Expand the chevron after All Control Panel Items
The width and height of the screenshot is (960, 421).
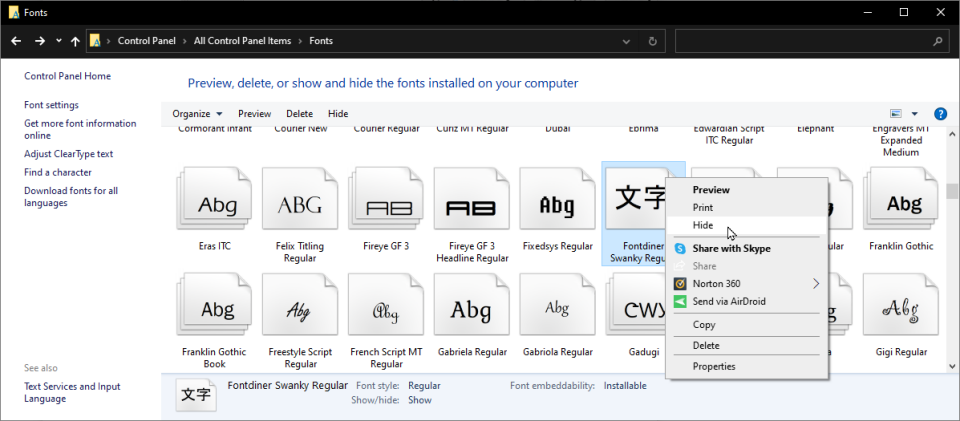click(300, 41)
